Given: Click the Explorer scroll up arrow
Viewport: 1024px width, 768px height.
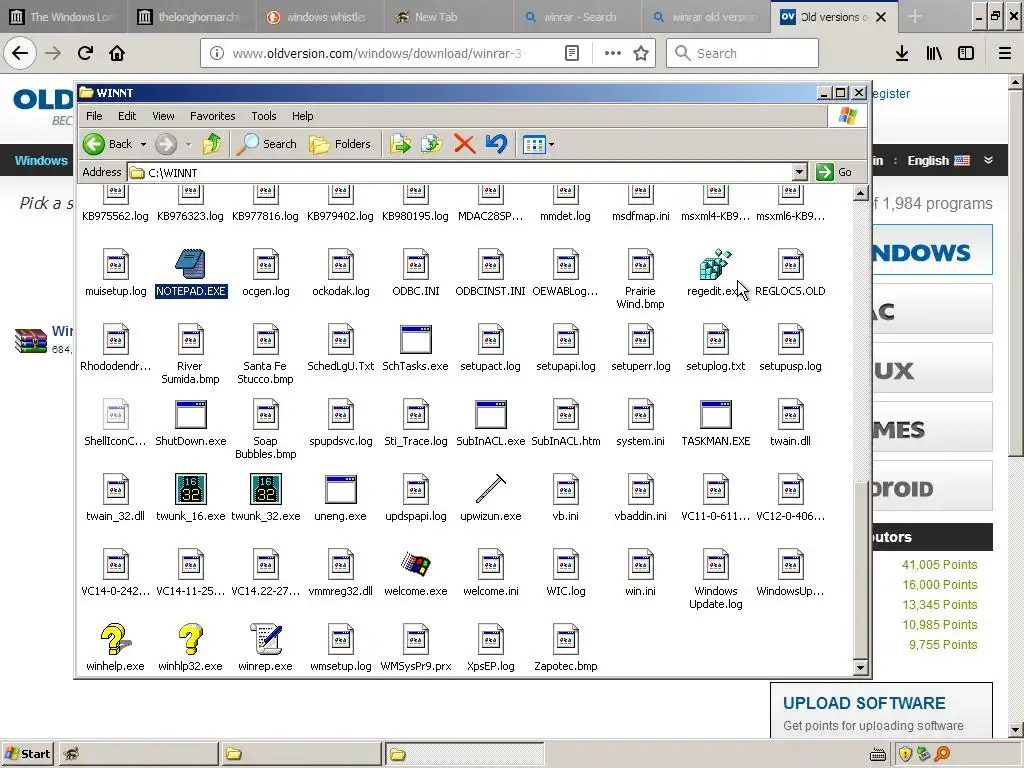Looking at the screenshot, I should (860, 193).
